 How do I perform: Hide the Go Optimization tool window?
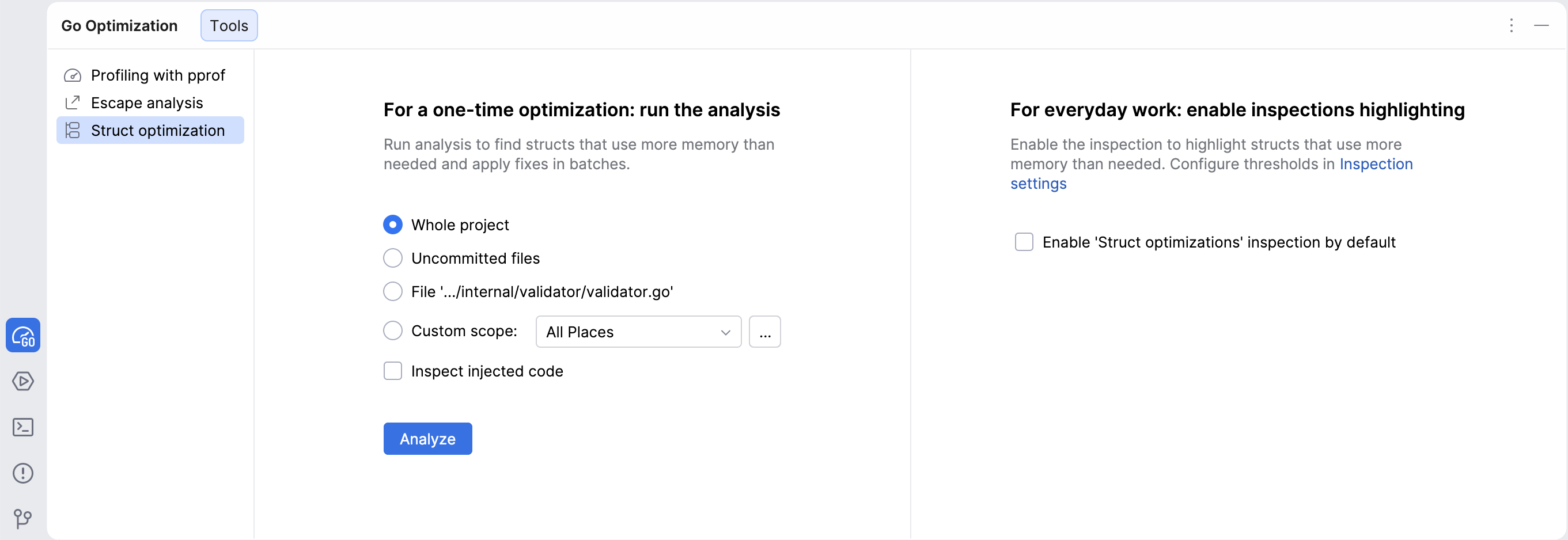[1542, 25]
